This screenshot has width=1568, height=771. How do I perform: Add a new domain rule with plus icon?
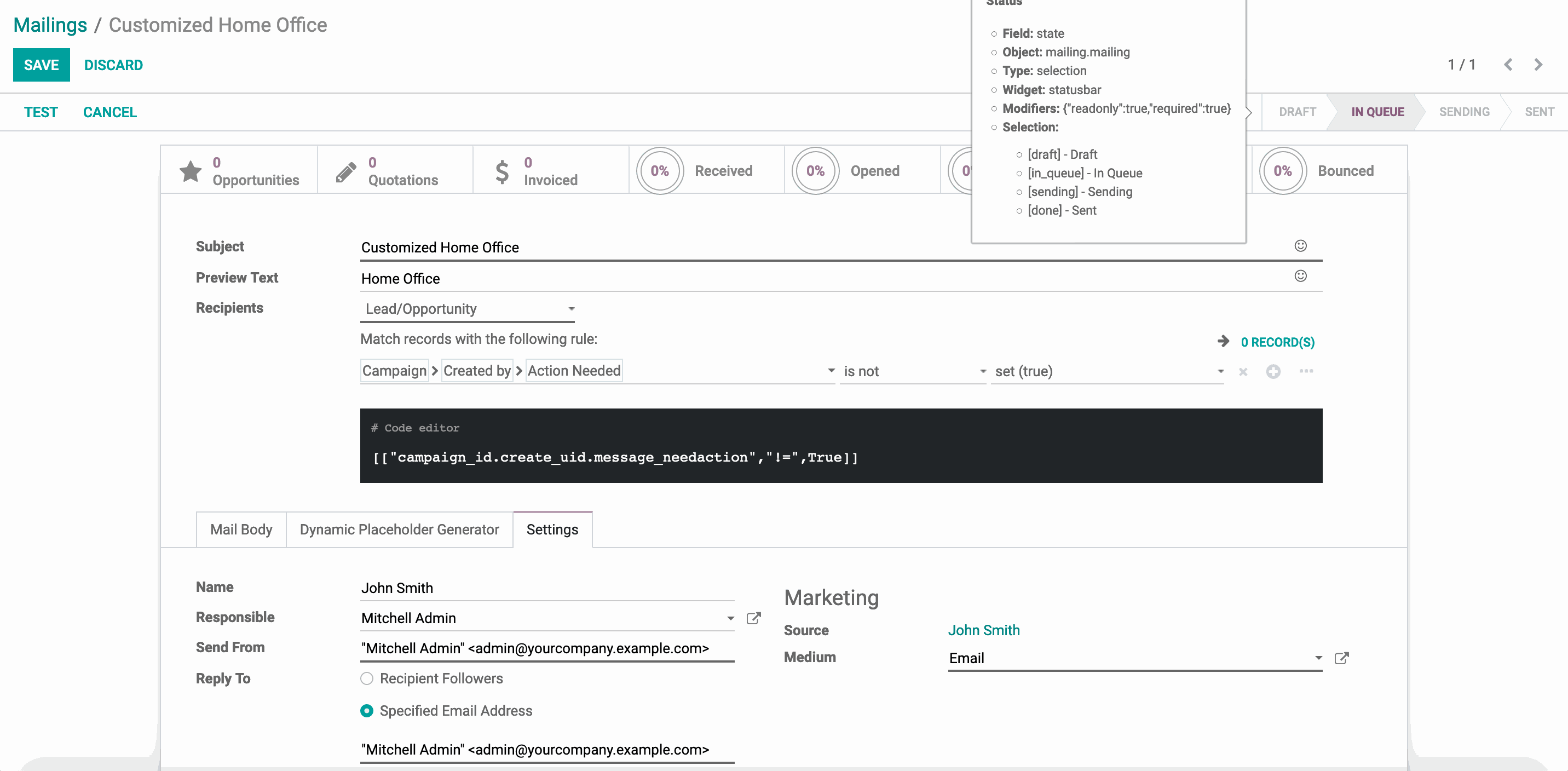point(1273,371)
